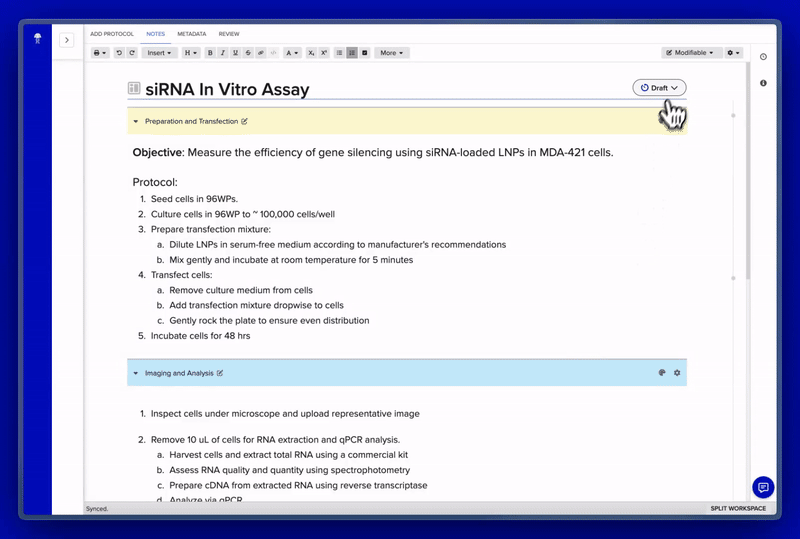Collapse the Preparation and Transfection section

click(x=136, y=121)
